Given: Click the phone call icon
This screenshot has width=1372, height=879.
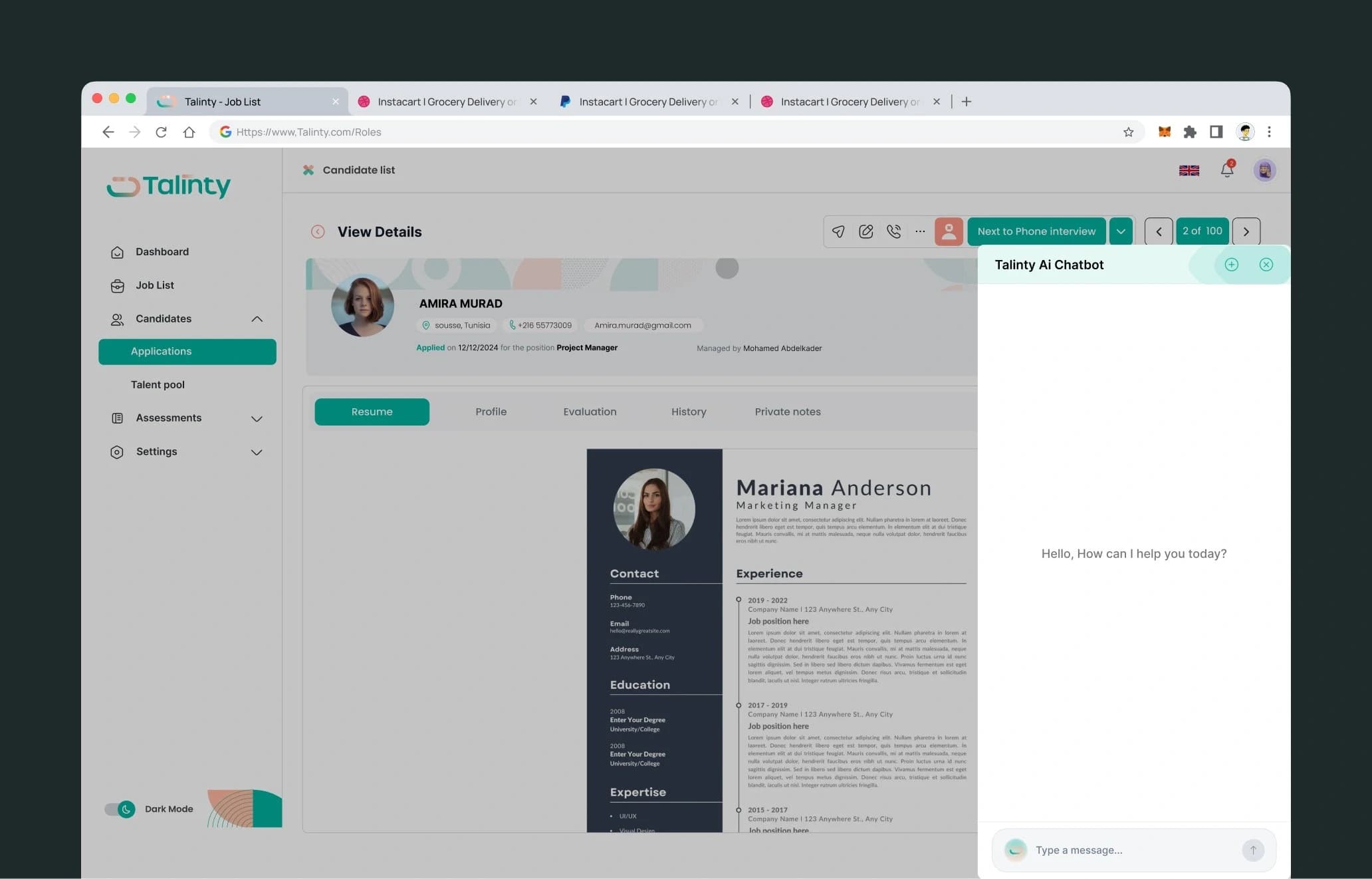Looking at the screenshot, I should 894,231.
